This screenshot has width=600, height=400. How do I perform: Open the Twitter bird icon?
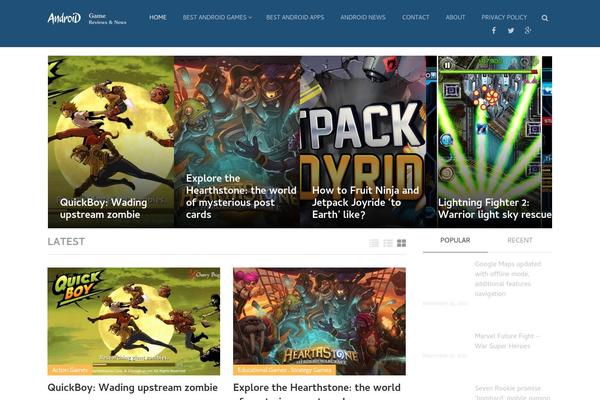(x=511, y=31)
